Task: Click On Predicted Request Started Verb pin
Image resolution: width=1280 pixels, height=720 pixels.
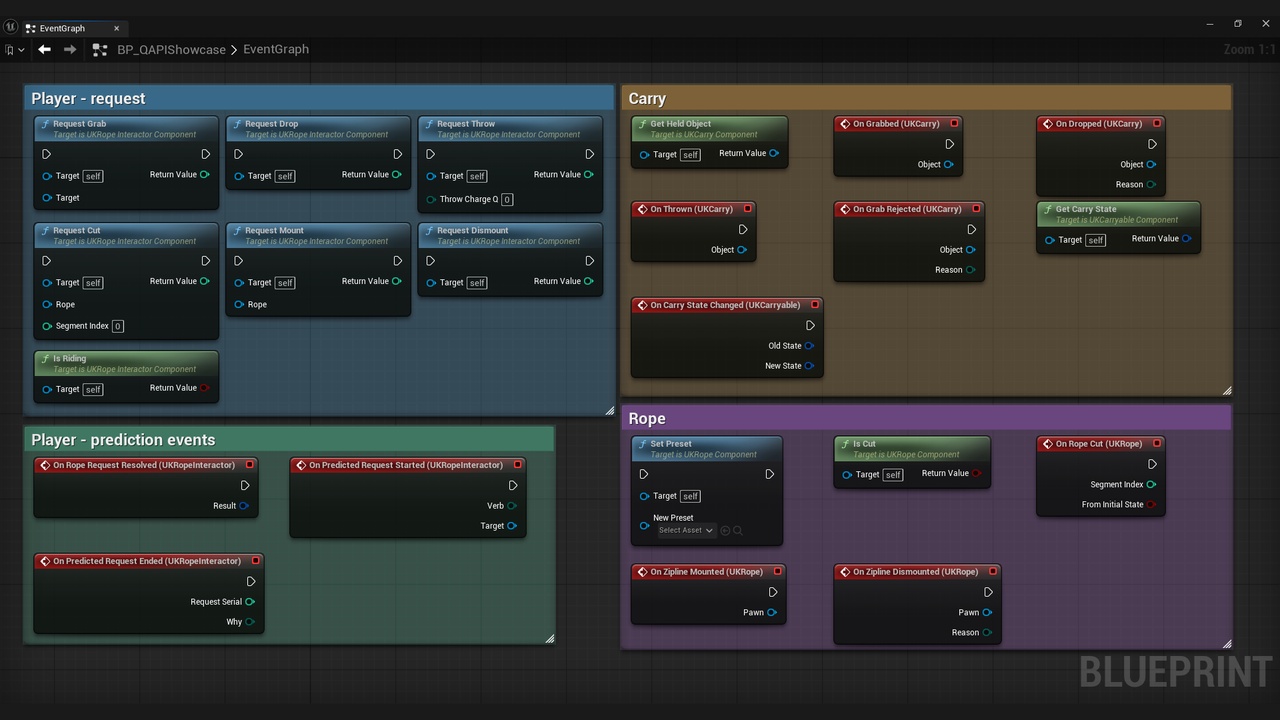Action: [x=512, y=505]
